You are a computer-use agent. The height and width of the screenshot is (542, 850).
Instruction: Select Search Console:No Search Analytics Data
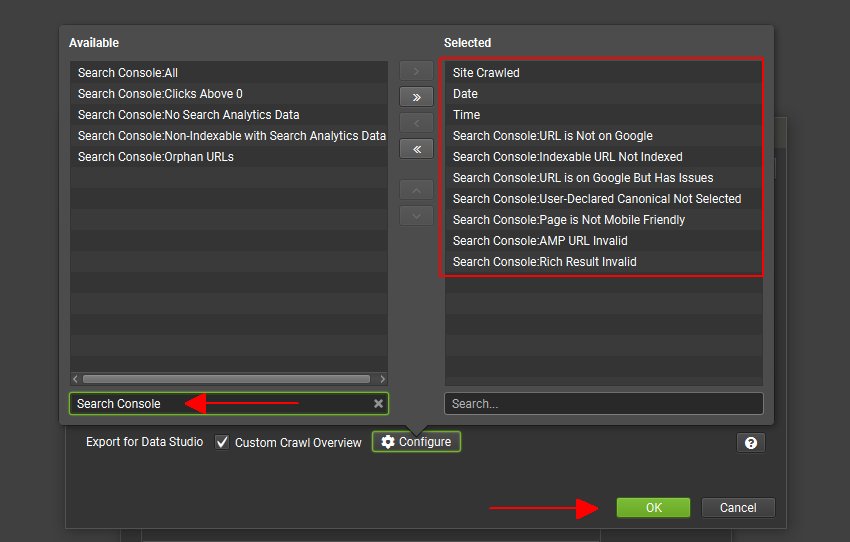click(229, 115)
